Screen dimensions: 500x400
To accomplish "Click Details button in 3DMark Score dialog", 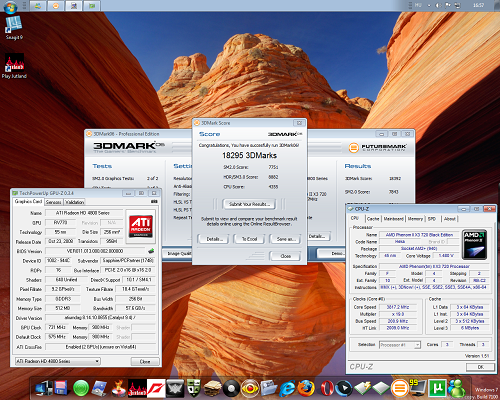I will click(213, 239).
